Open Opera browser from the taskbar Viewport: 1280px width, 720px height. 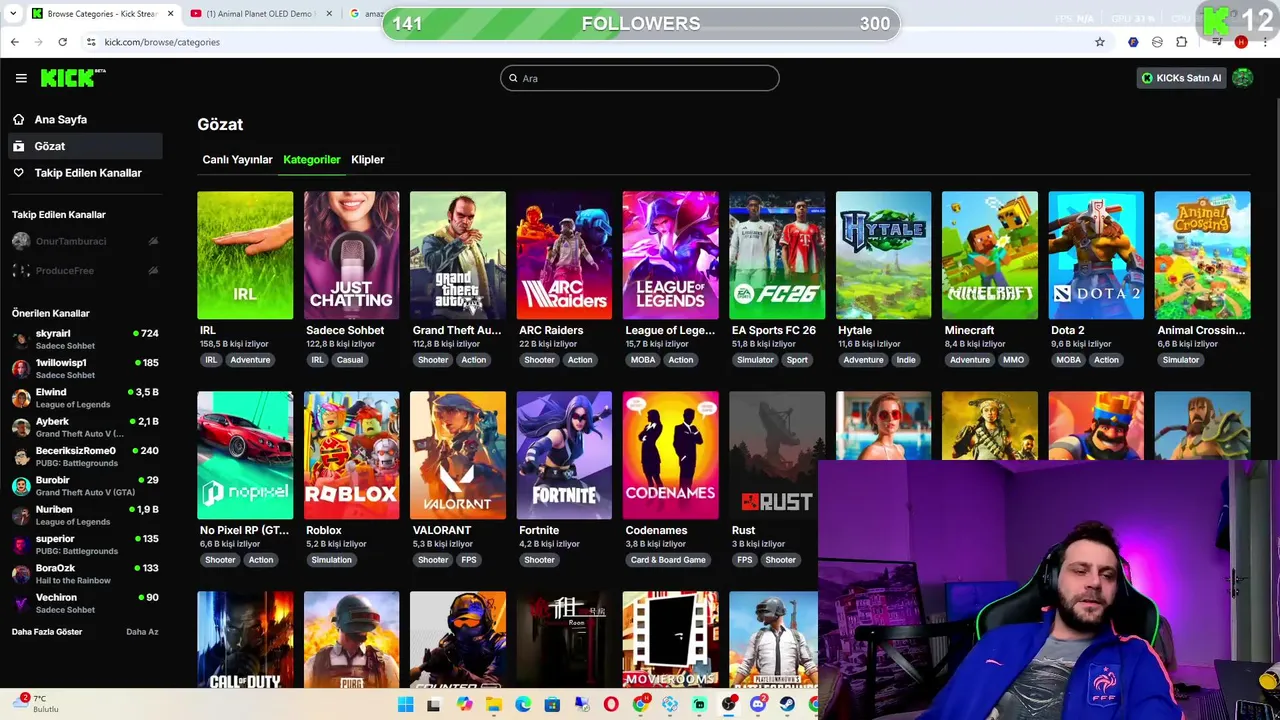click(x=611, y=705)
